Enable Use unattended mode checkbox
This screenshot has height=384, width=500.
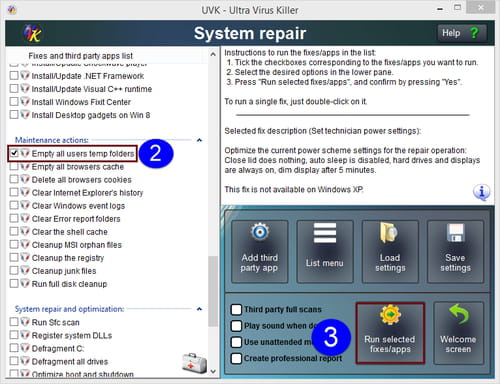236,342
